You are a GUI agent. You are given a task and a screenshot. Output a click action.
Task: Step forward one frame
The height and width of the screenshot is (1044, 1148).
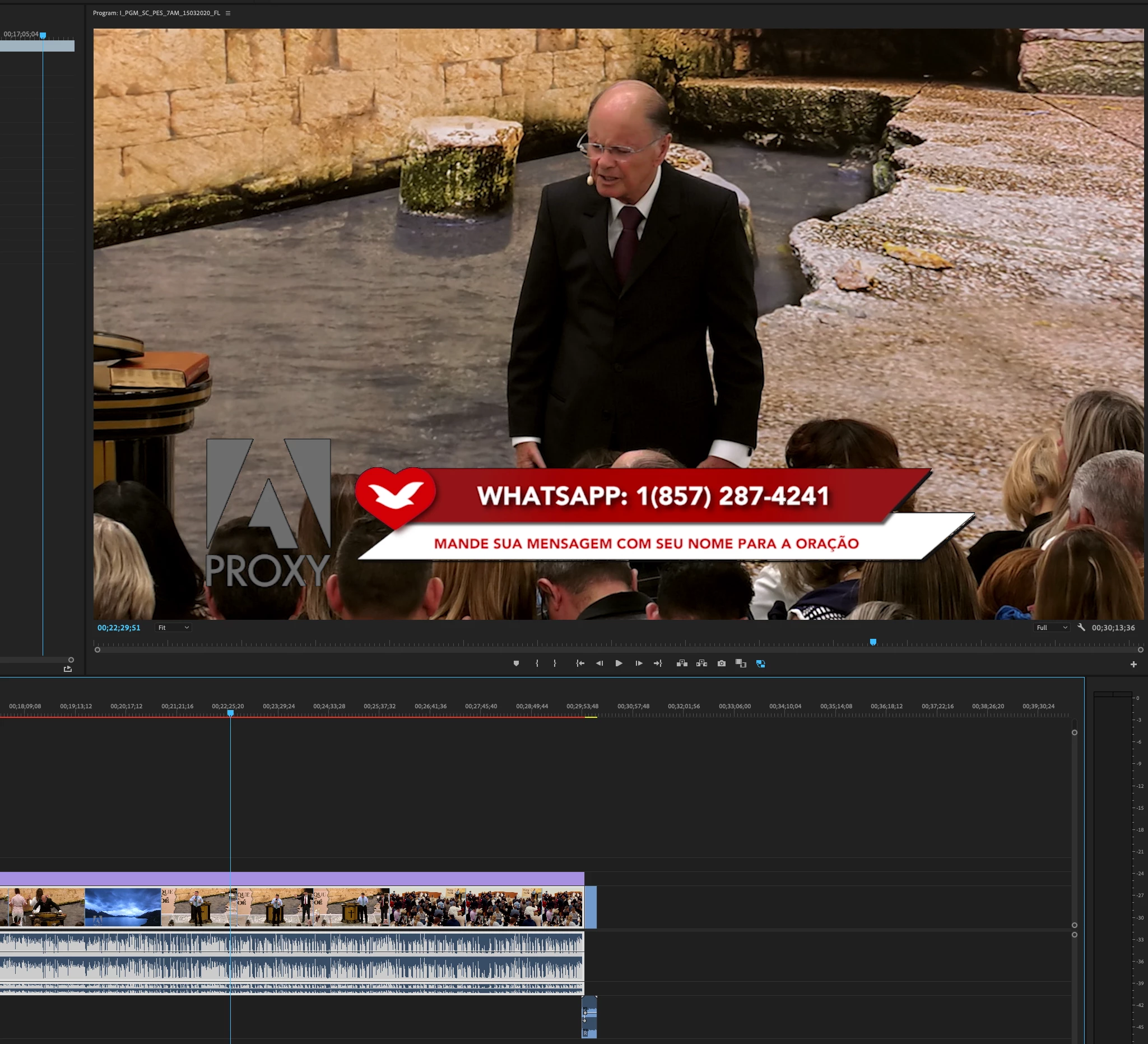click(x=638, y=663)
